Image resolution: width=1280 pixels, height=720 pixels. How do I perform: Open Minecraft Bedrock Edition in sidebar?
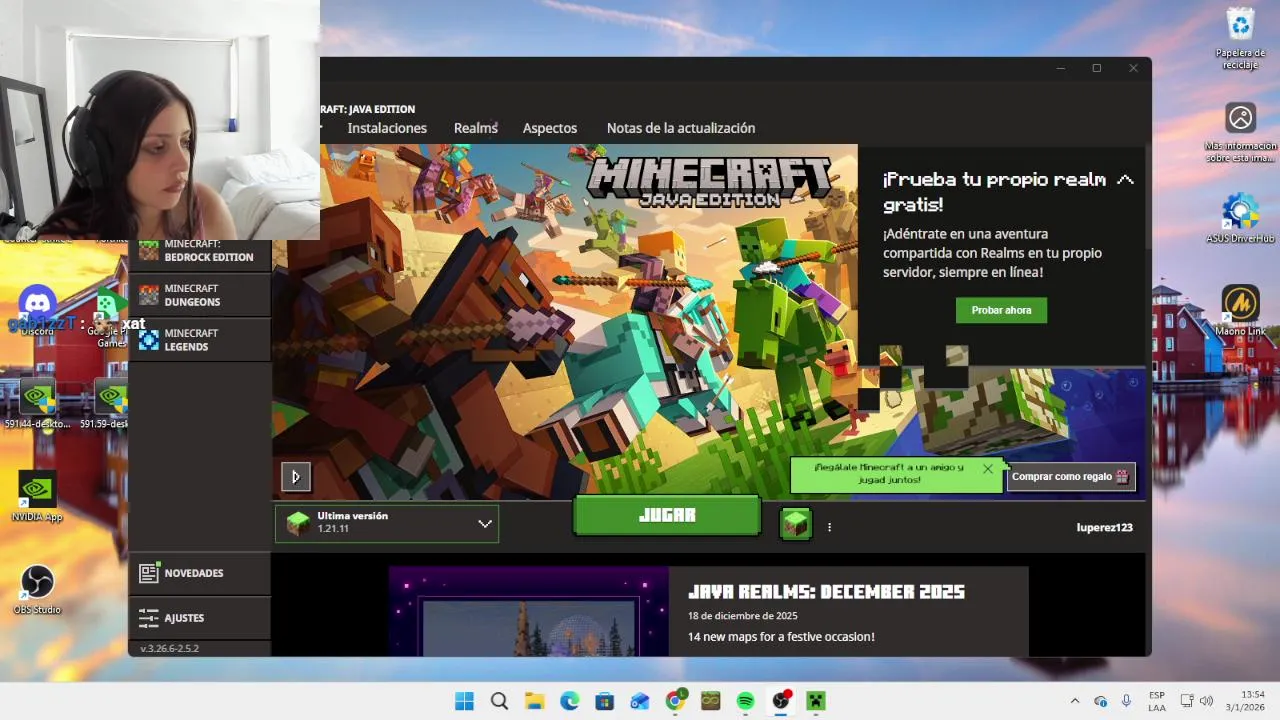200,250
